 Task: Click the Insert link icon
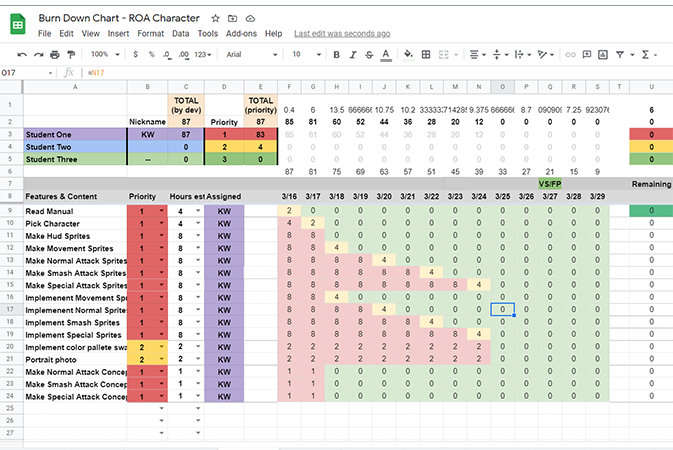tap(570, 55)
